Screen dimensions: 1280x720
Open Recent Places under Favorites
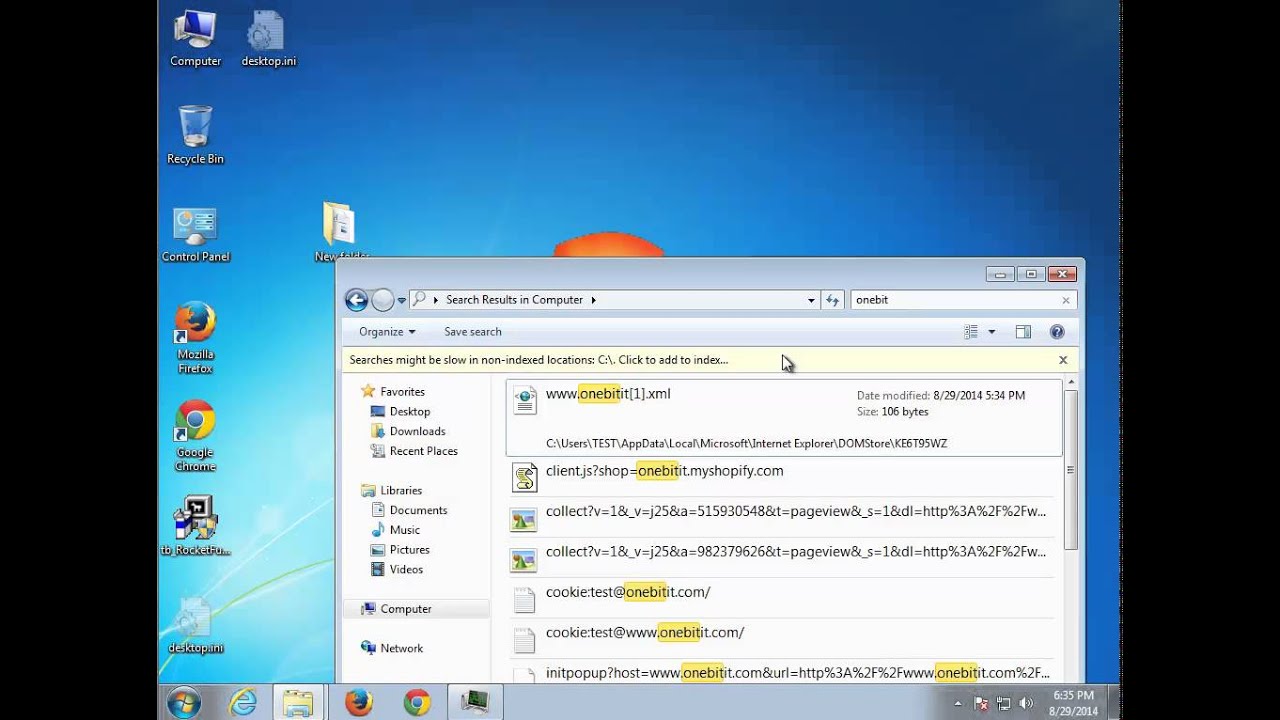coord(424,451)
